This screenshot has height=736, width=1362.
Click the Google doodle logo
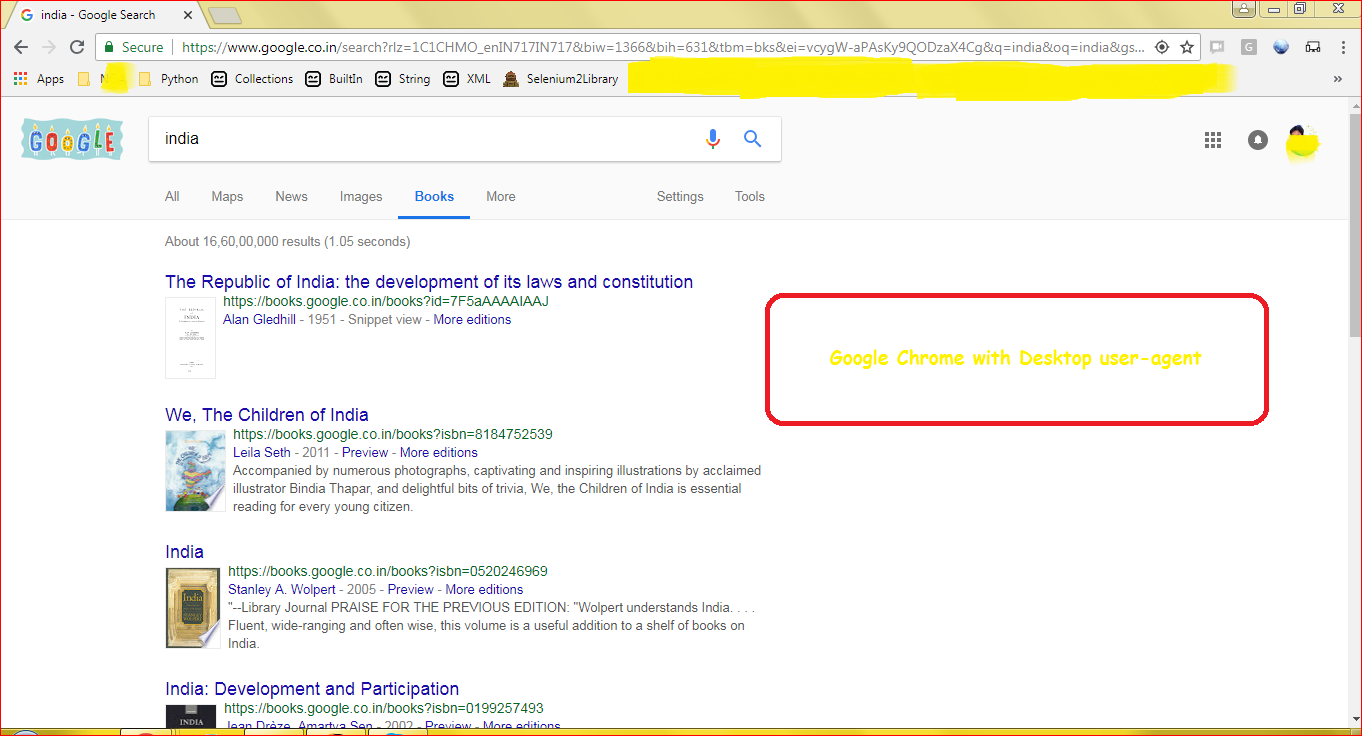click(72, 140)
